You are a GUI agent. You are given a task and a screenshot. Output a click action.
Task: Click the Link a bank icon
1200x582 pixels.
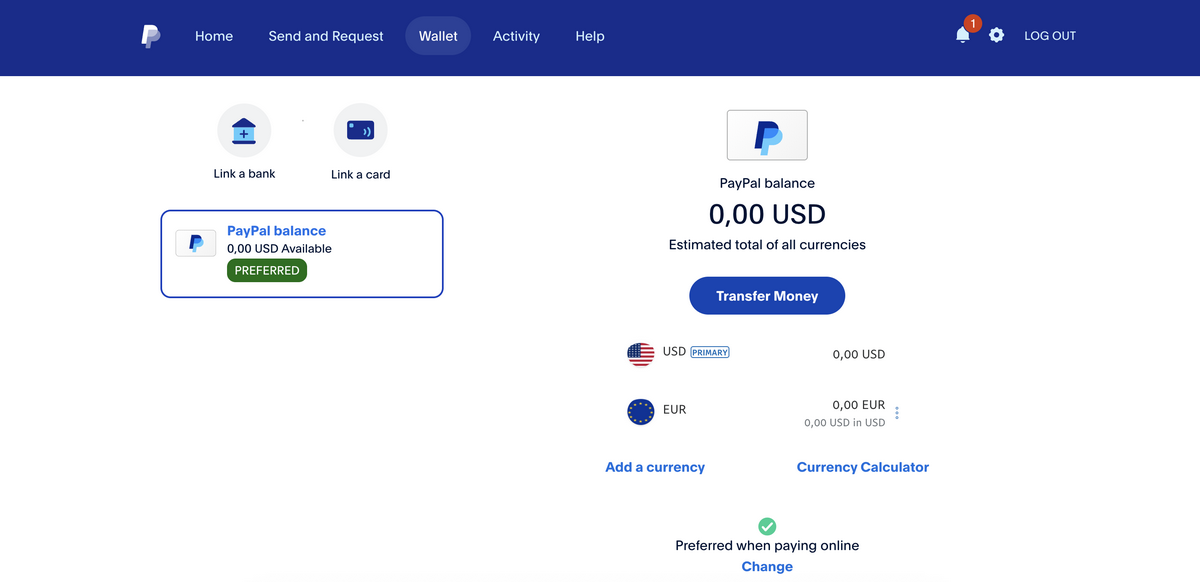point(244,131)
